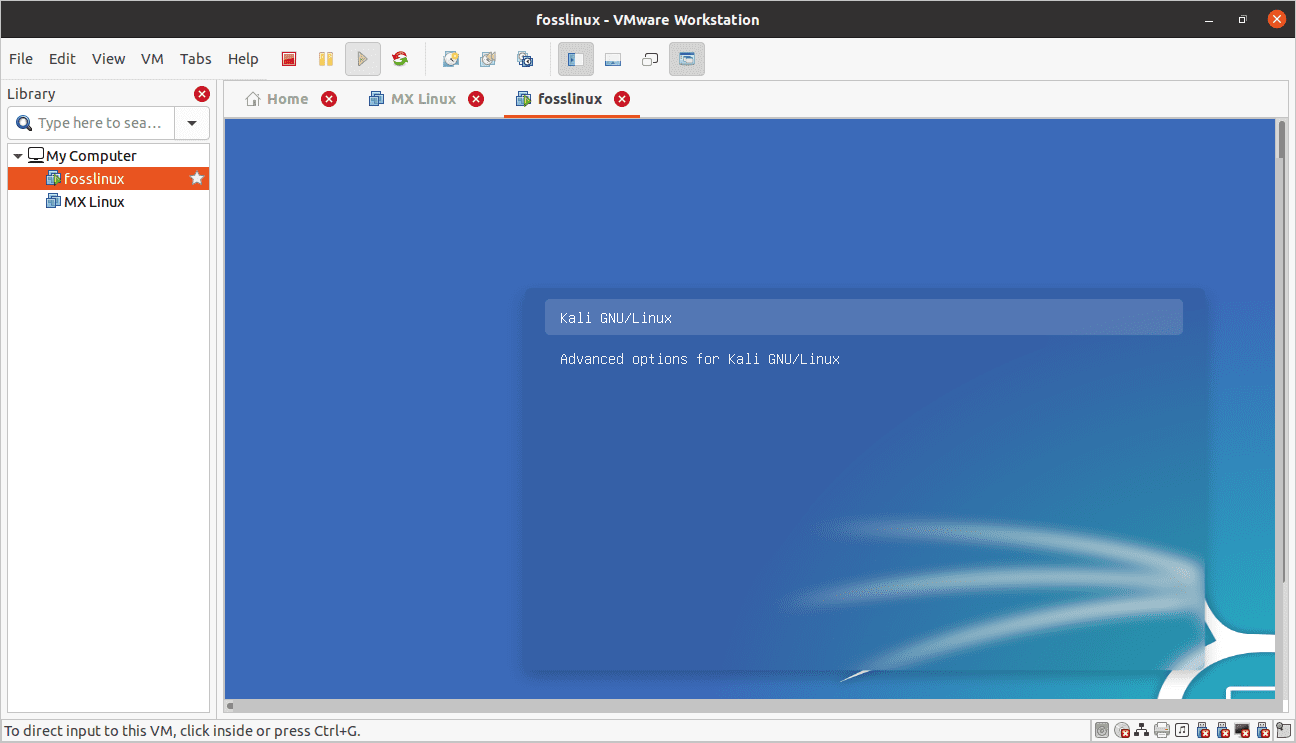Viewport: 1296px width, 743px height.
Task: Revert to snapshot using the clock-arrow icon
Action: coord(488,59)
